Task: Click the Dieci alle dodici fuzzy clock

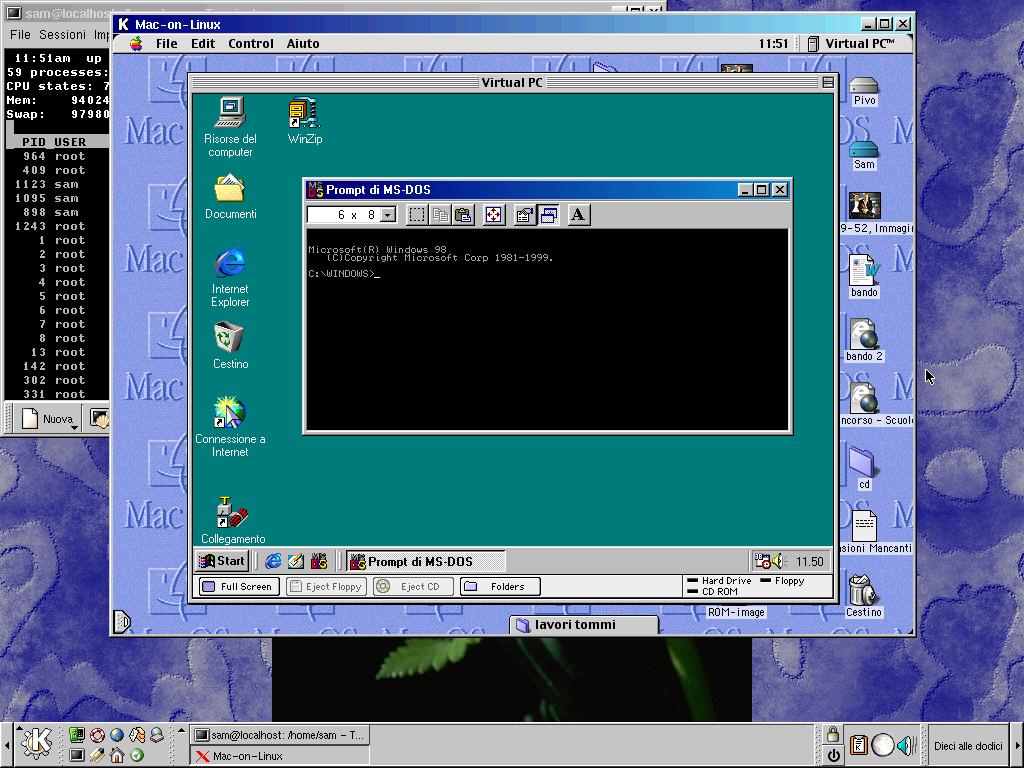Action: (968, 745)
